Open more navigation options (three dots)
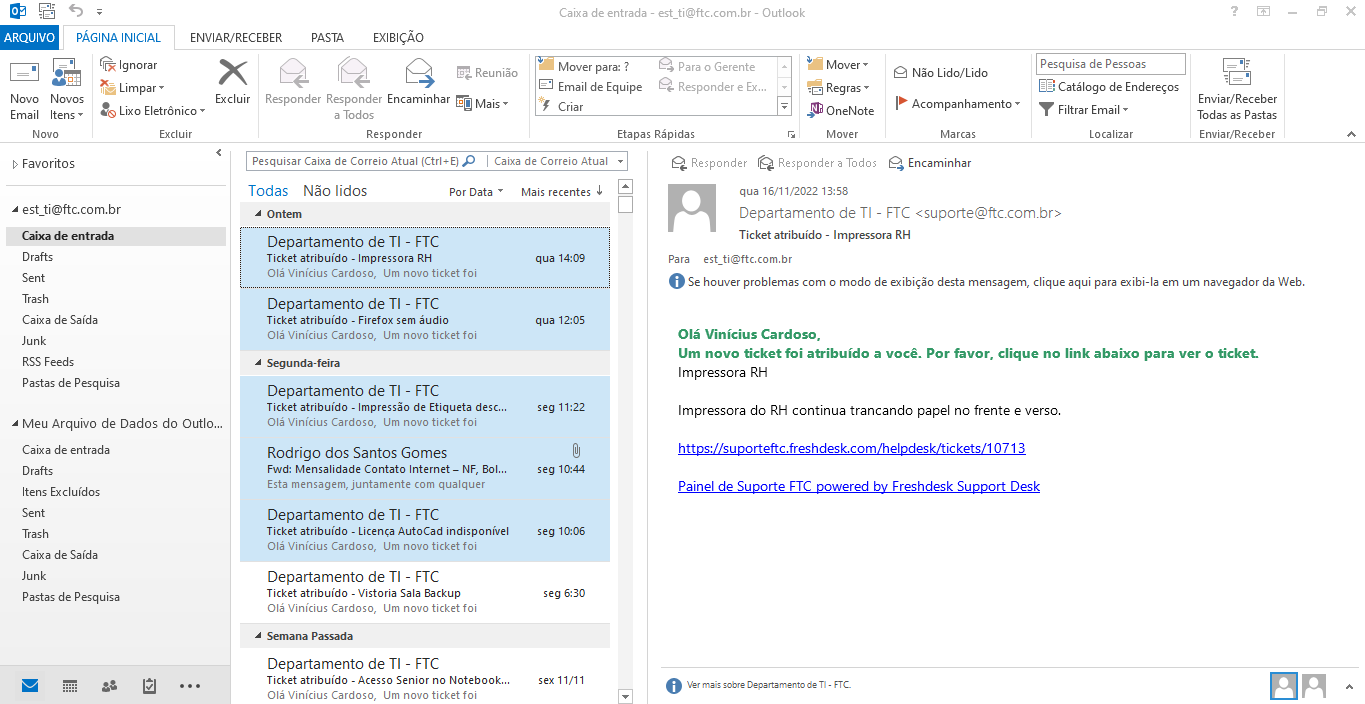This screenshot has width=1365, height=704. pyautogui.click(x=190, y=686)
